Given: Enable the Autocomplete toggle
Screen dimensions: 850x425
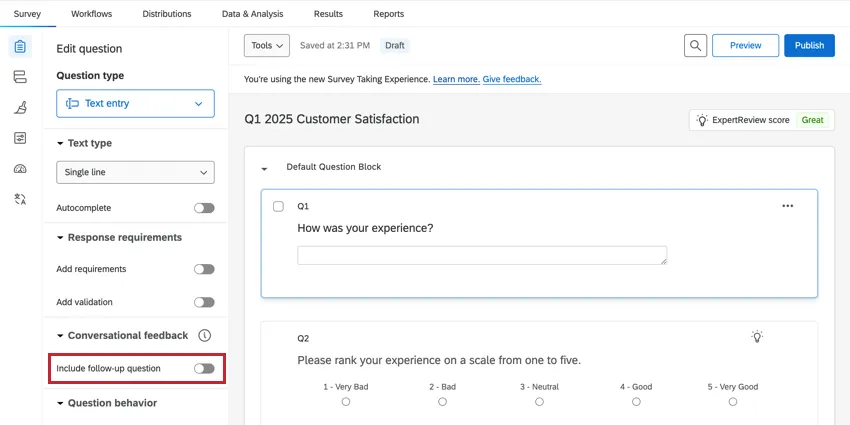Looking at the screenshot, I should tap(204, 208).
